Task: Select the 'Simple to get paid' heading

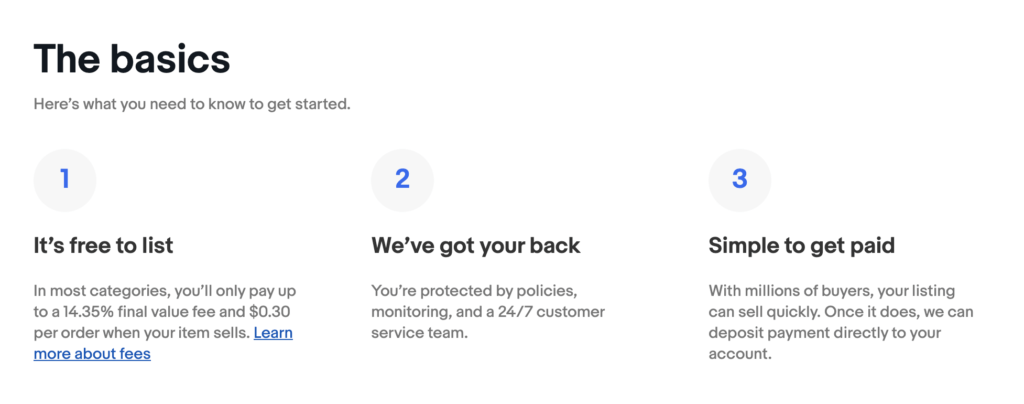Action: tap(801, 245)
